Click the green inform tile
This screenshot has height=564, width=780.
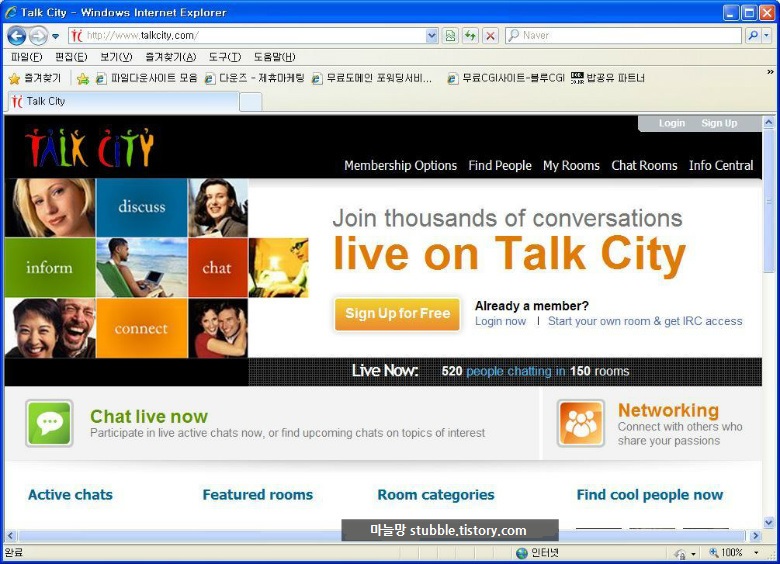pyautogui.click(x=50, y=268)
